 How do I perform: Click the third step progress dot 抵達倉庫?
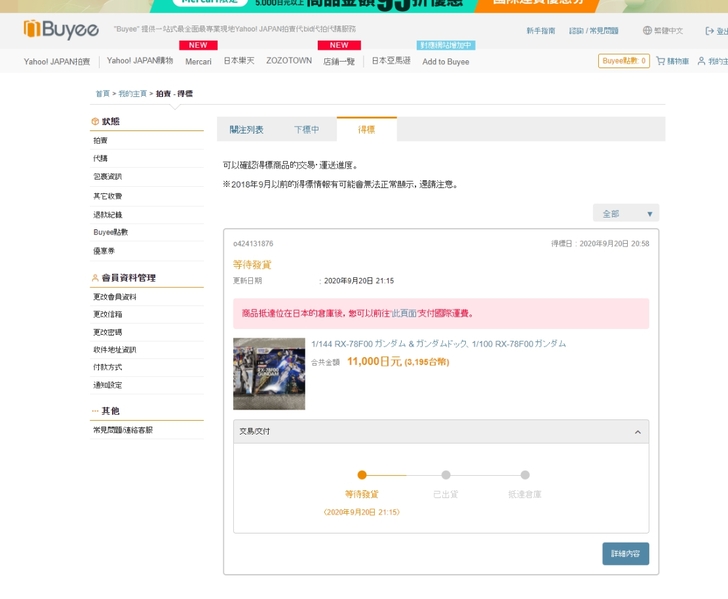(525, 475)
